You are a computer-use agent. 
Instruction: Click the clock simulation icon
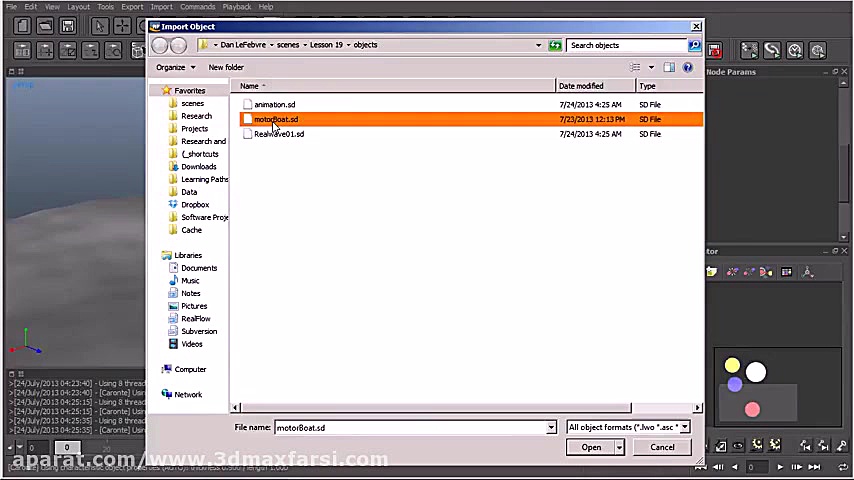coord(795,51)
